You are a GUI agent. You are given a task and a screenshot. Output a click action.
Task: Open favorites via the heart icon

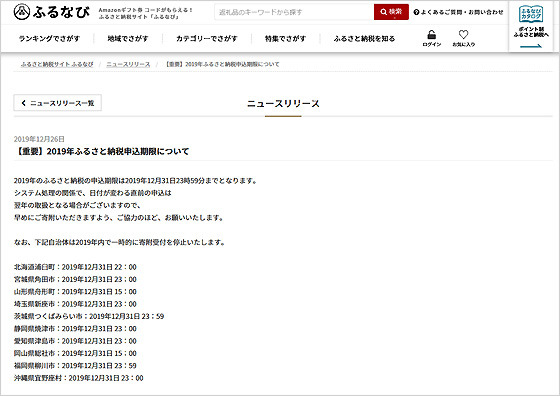(463, 35)
